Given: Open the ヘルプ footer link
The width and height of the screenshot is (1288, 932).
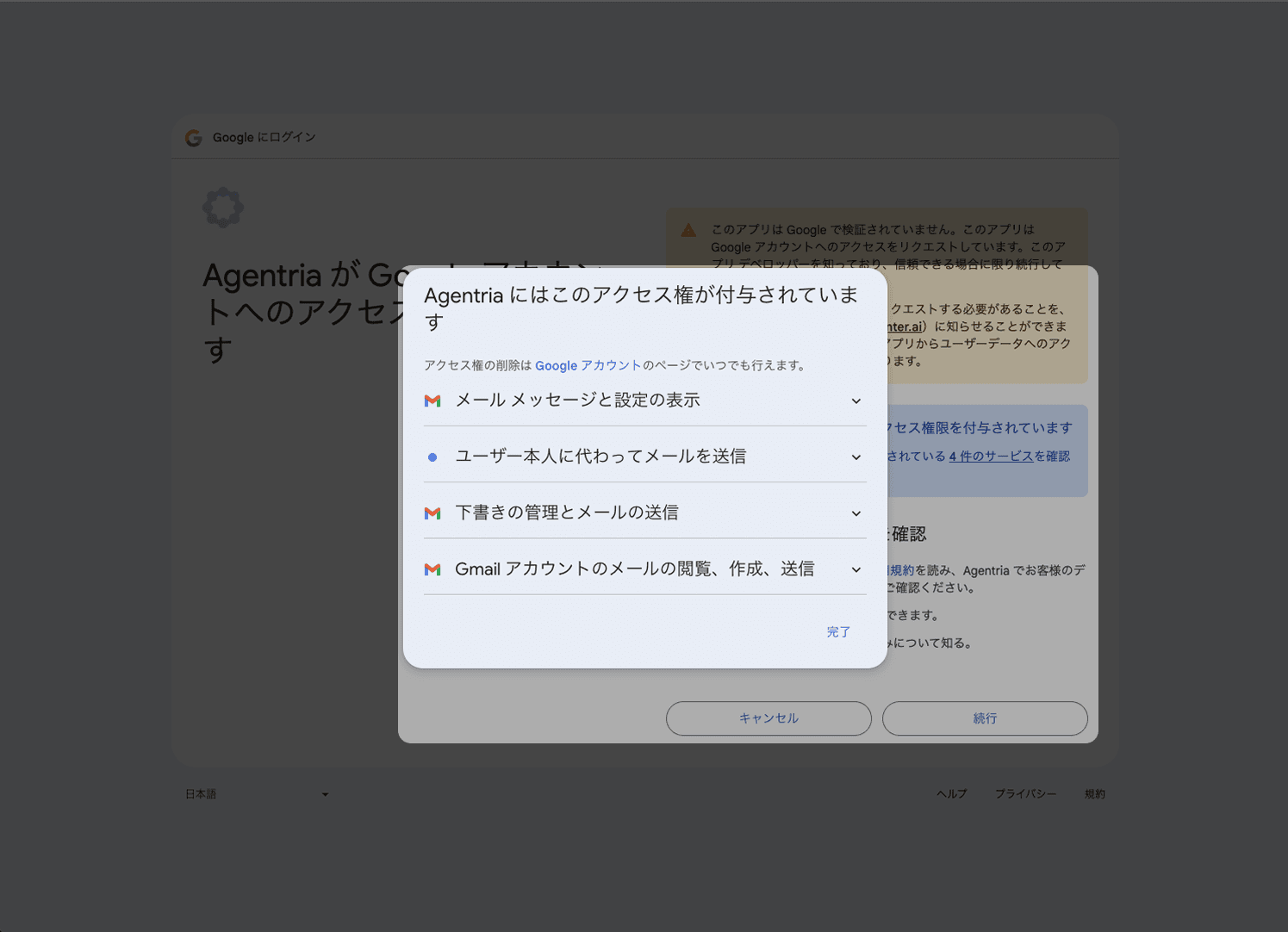Looking at the screenshot, I should [x=952, y=794].
